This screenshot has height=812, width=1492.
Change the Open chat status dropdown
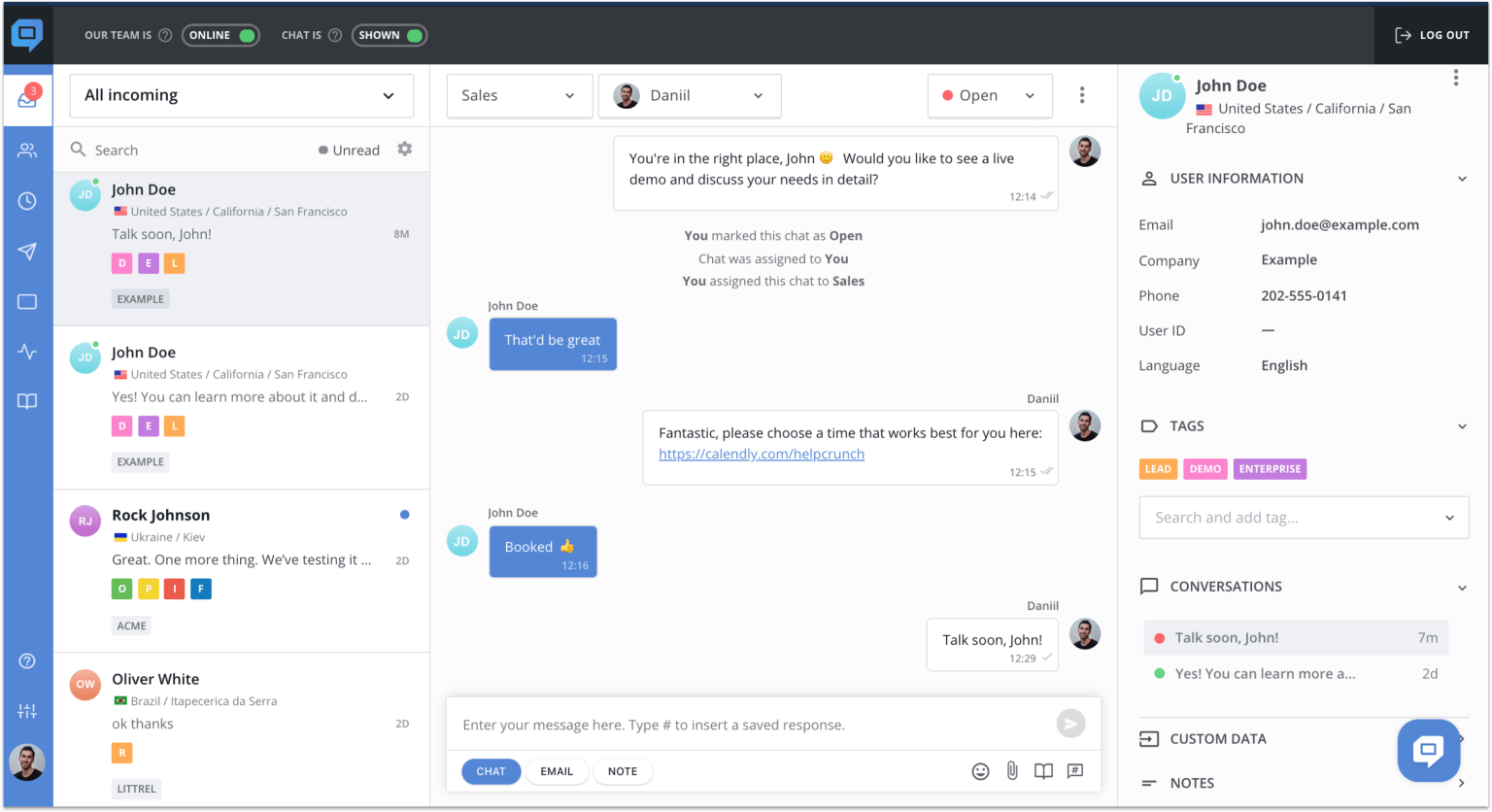(x=989, y=95)
